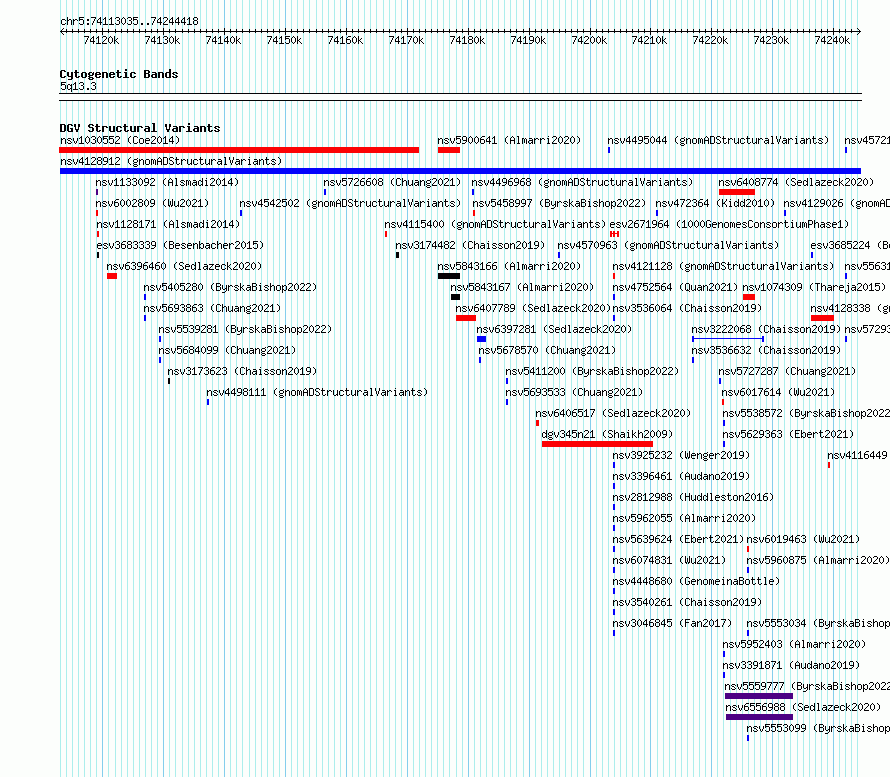The image size is (890, 777).
Task: Select the red nsv5900641 (Almarri2020) bar
Action: click(448, 150)
